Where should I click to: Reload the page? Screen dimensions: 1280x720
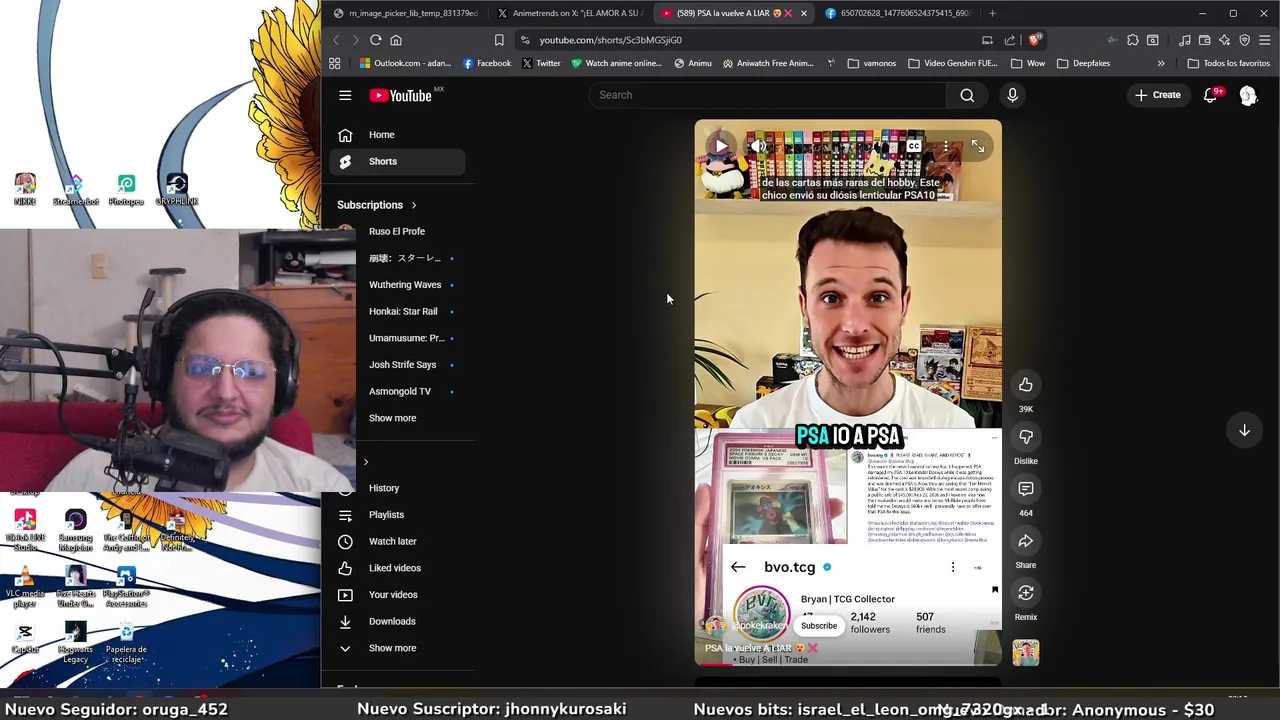click(x=375, y=40)
